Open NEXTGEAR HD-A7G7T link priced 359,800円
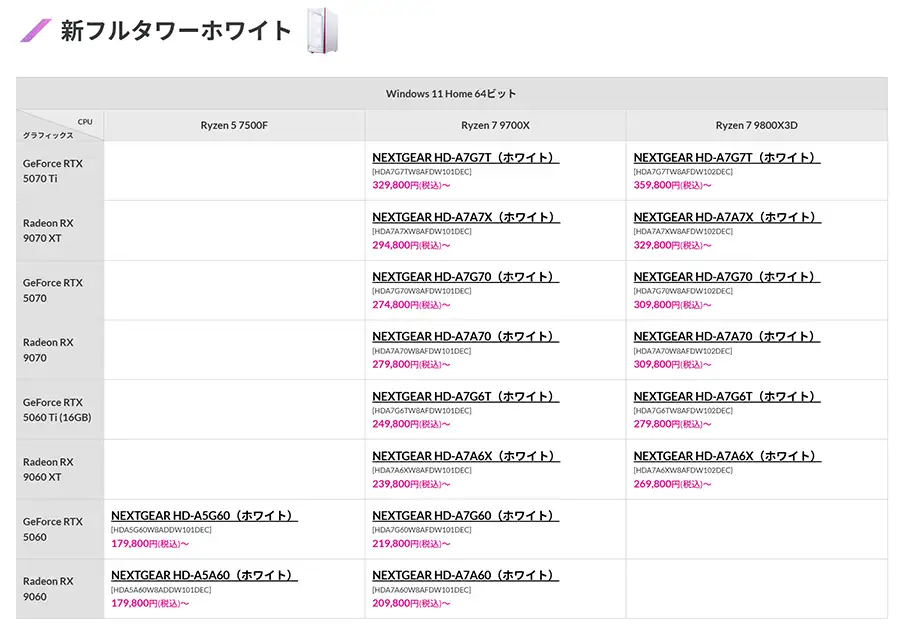900x624 pixels. coord(726,158)
